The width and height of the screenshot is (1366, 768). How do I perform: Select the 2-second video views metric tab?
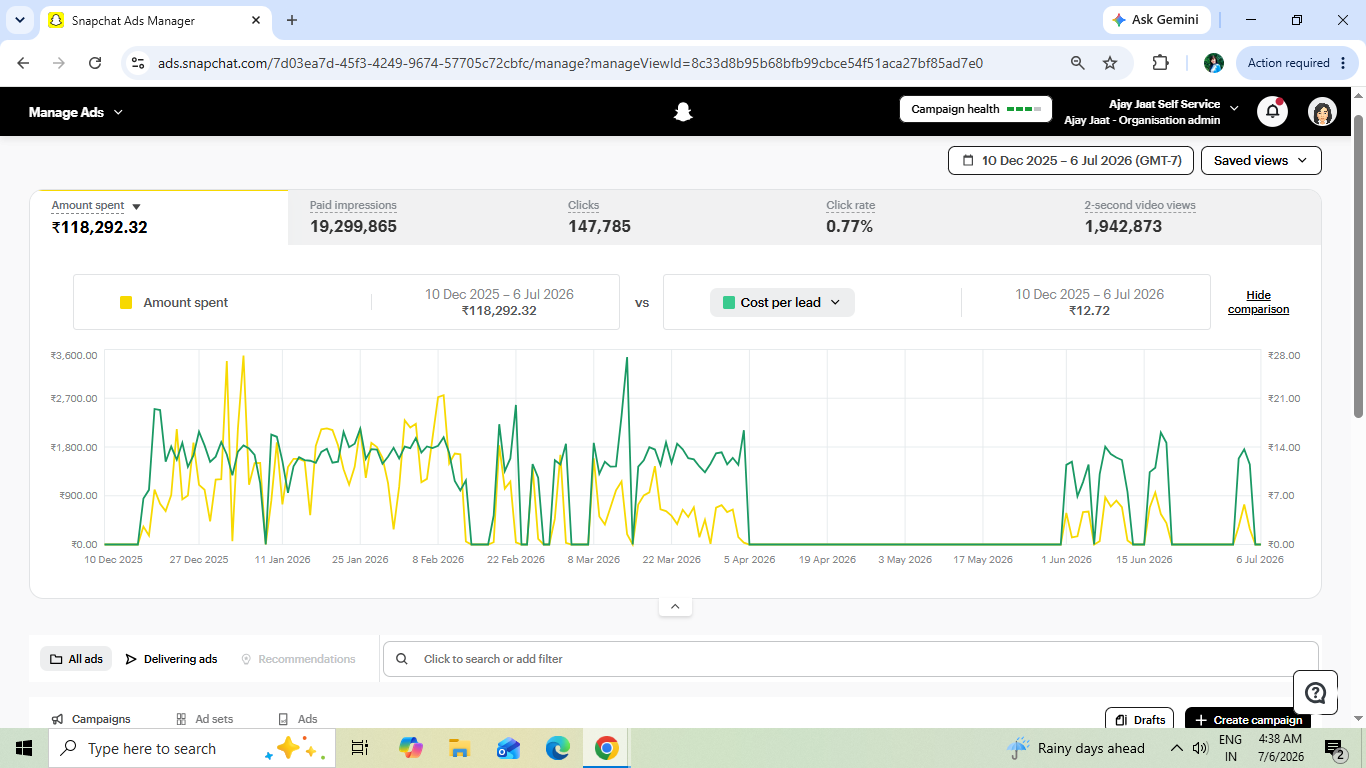pos(1191,217)
